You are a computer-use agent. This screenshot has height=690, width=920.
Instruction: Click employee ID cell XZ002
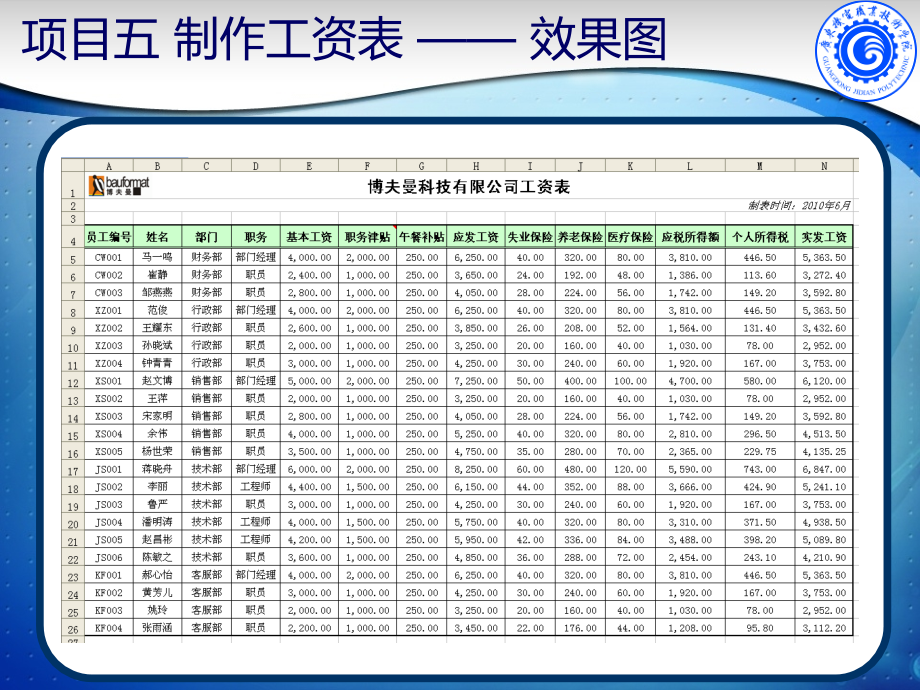coord(109,328)
